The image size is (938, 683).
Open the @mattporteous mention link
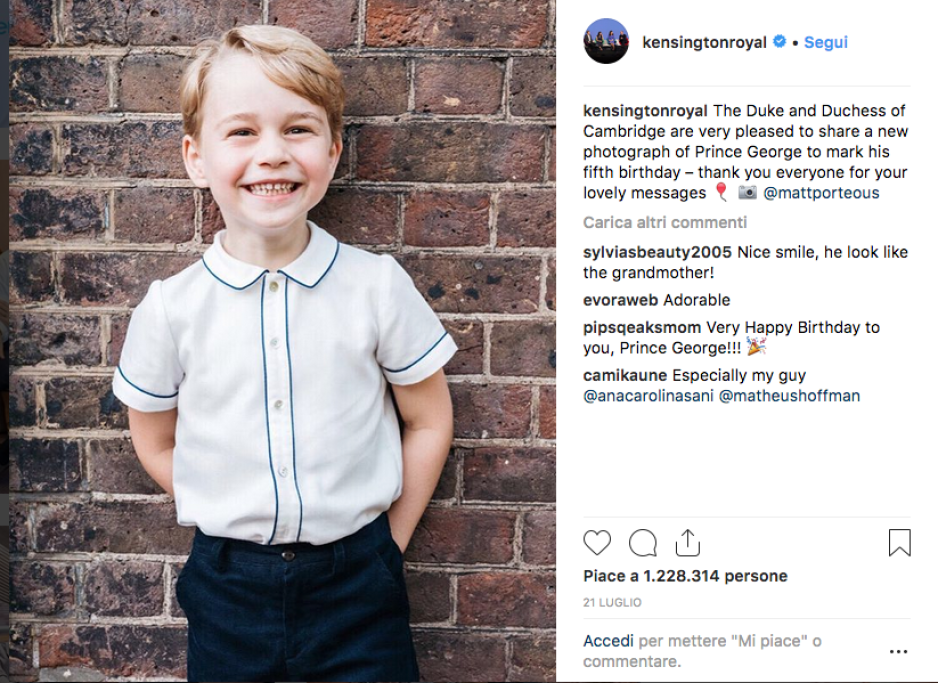pyautogui.click(x=821, y=193)
